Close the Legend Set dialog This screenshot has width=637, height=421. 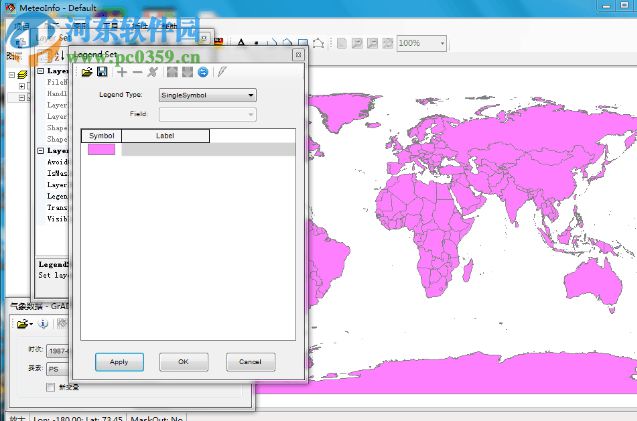point(298,55)
